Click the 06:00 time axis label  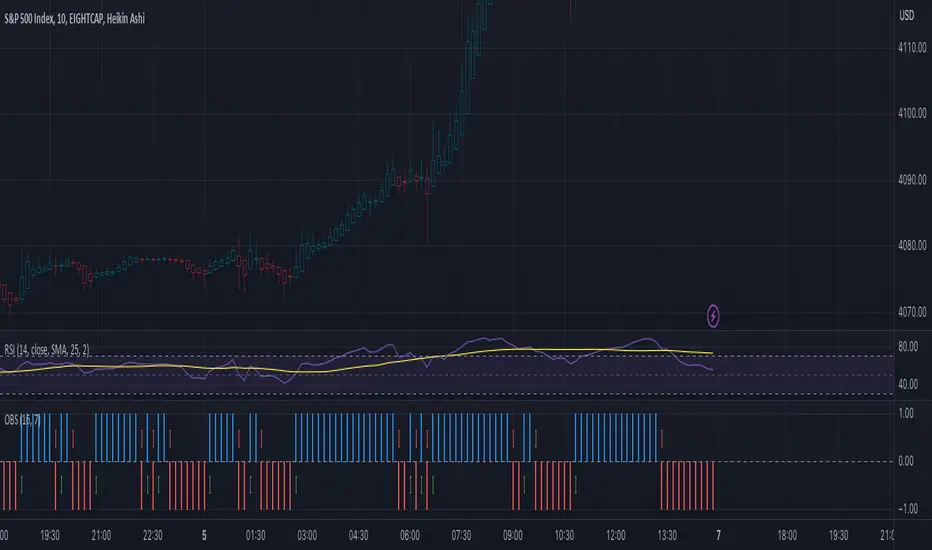410,536
